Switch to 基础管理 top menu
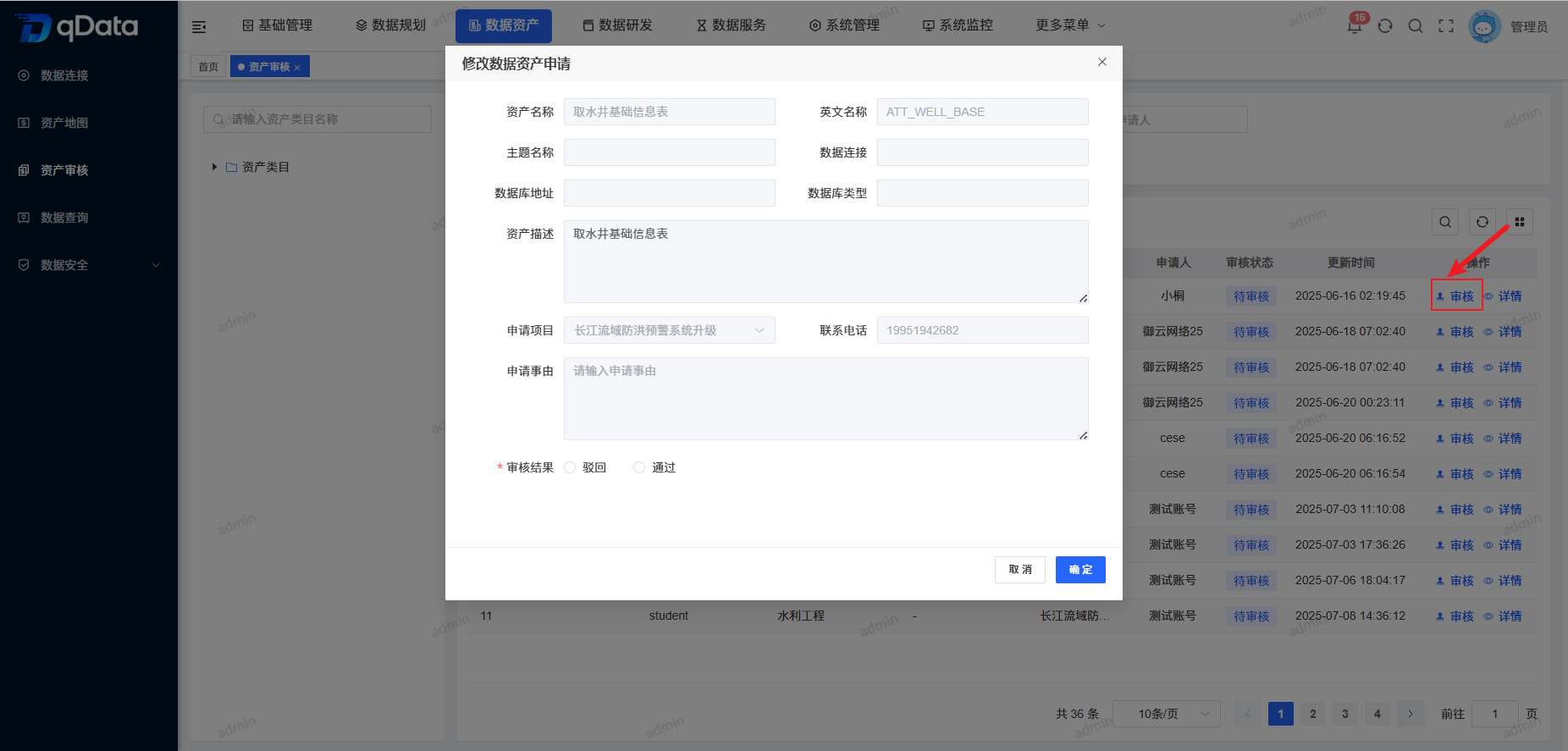Screen dimensions: 1568x751 point(277,25)
